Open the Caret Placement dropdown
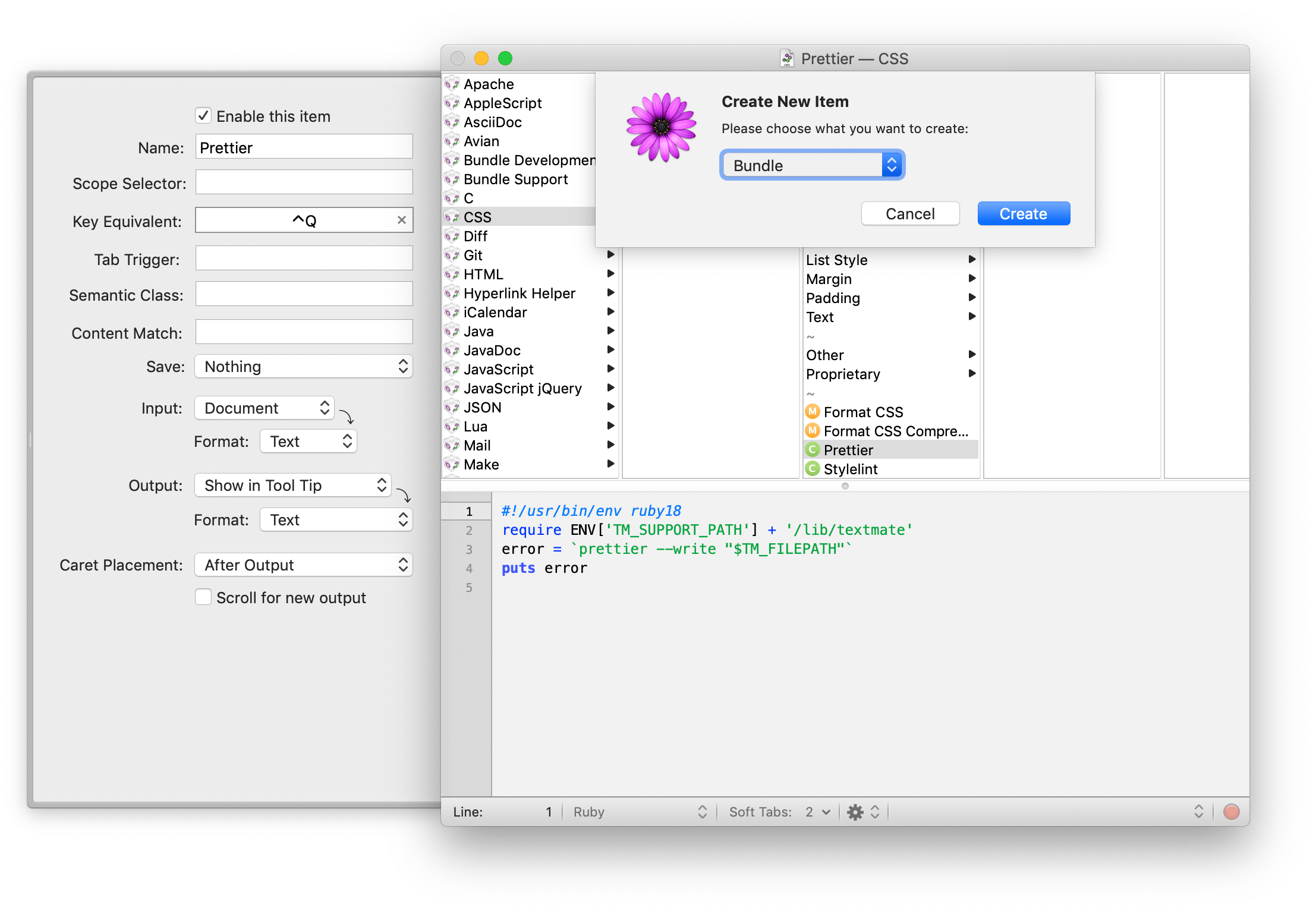 [303, 565]
